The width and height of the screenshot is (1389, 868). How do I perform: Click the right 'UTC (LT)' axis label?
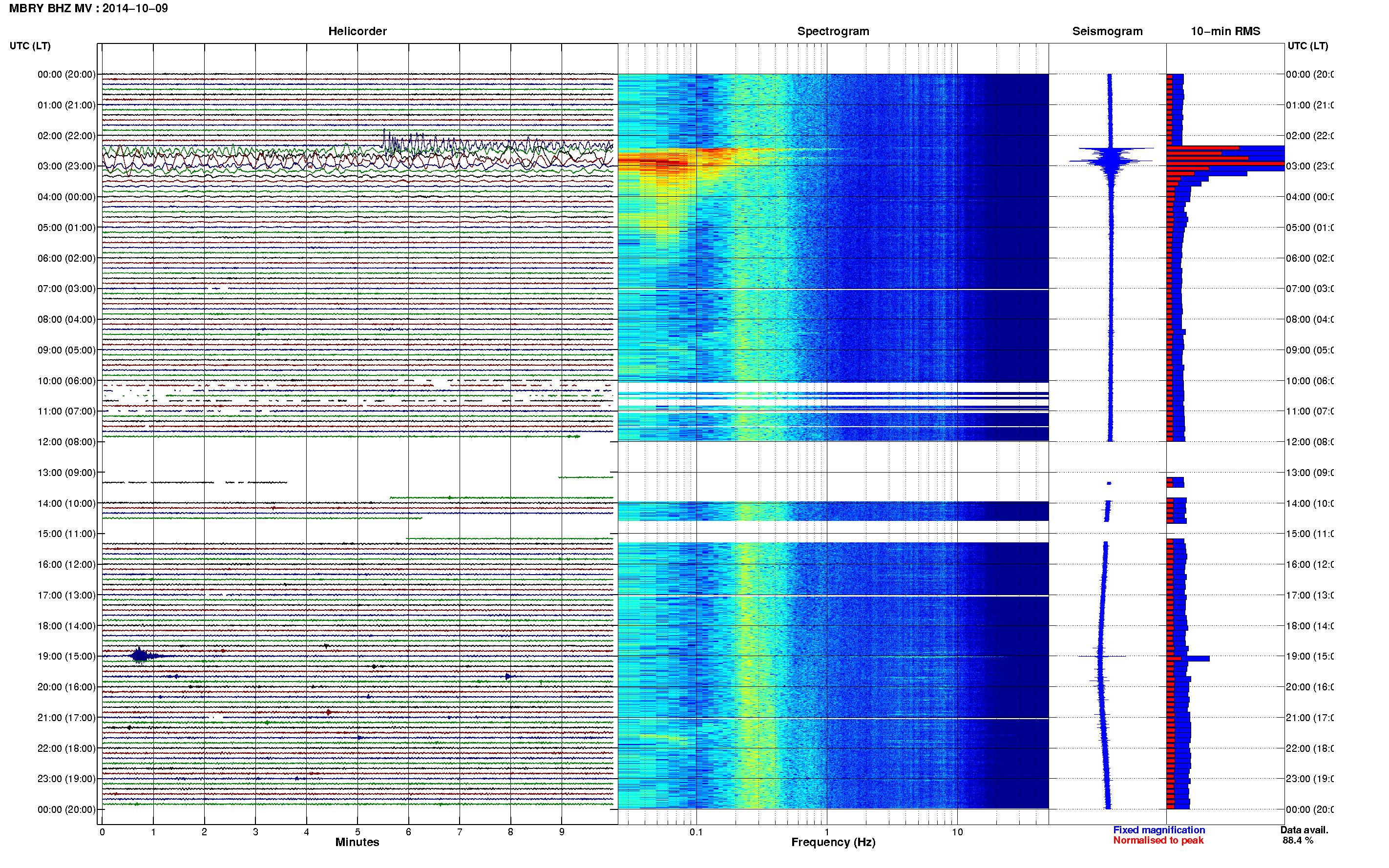pyautogui.click(x=1307, y=46)
